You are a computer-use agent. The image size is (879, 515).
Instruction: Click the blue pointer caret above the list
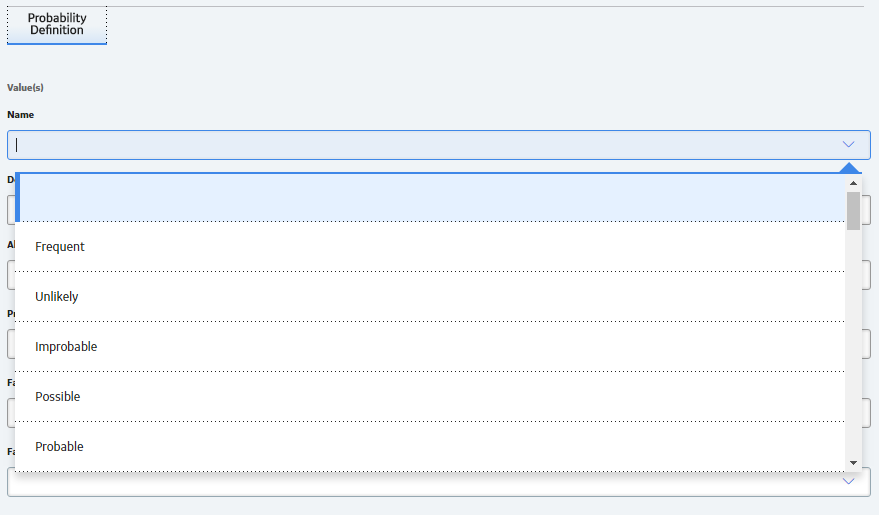849,168
